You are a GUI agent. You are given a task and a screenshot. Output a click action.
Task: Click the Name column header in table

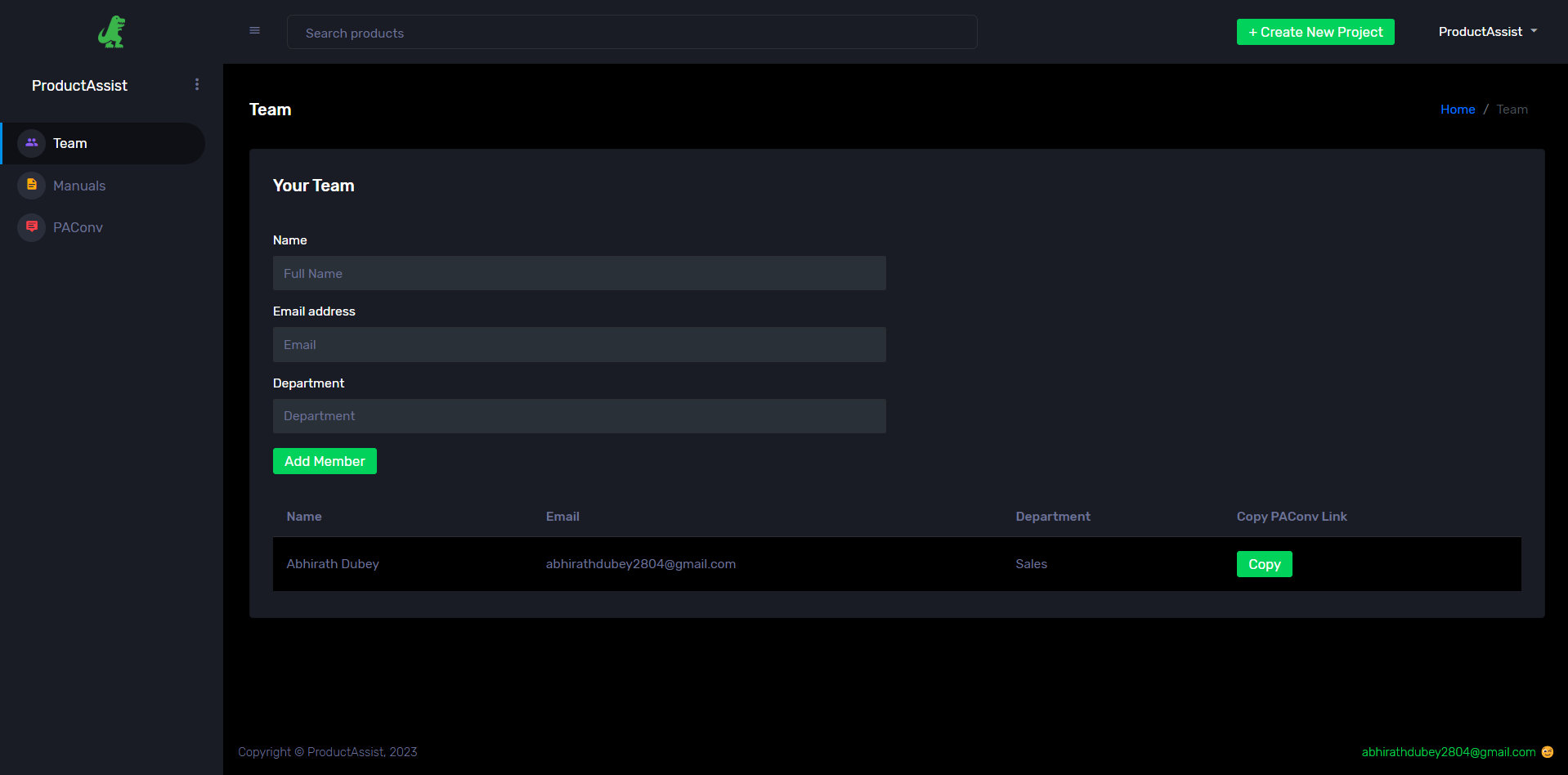[304, 517]
